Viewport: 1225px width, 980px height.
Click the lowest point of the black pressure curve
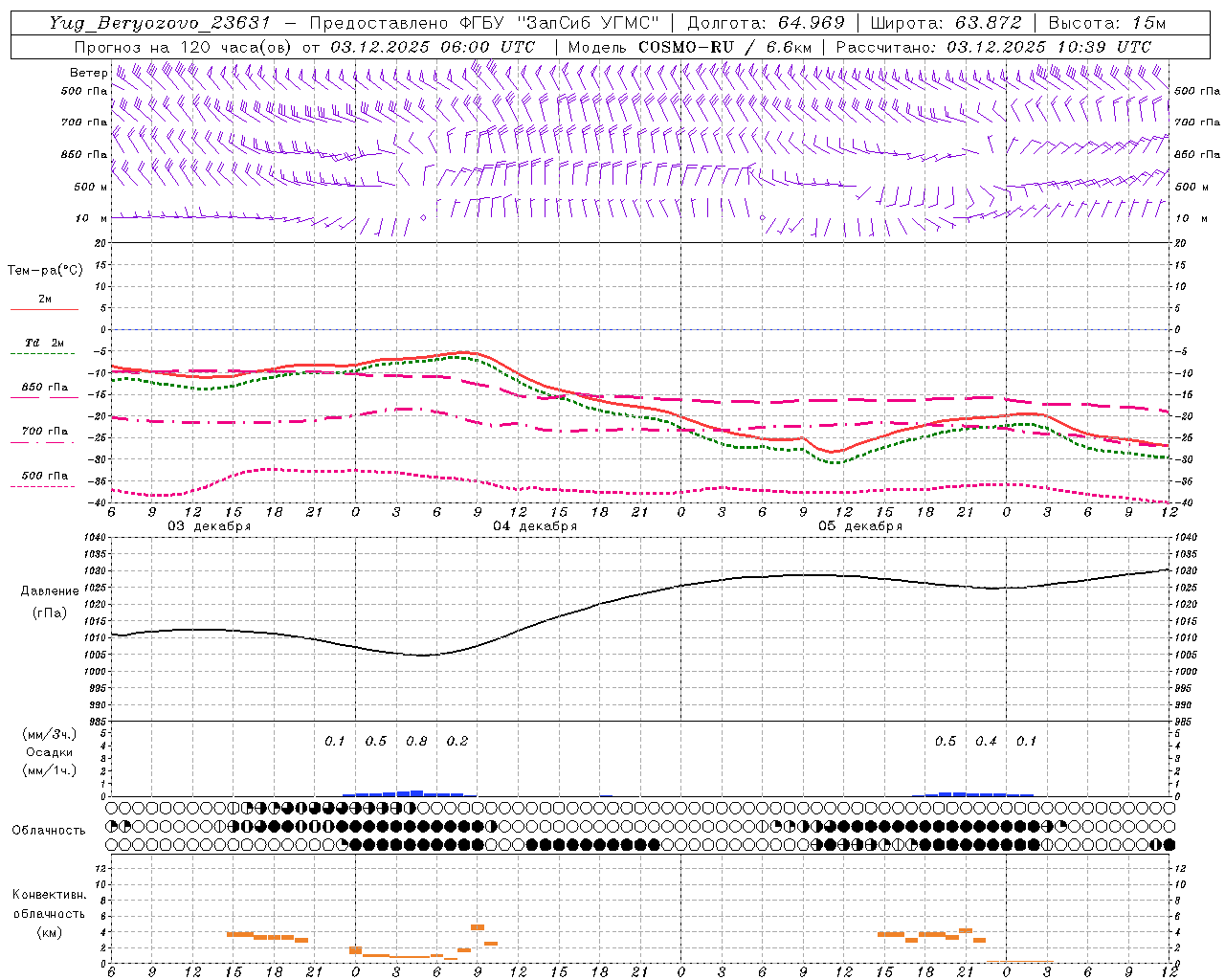[x=424, y=656]
